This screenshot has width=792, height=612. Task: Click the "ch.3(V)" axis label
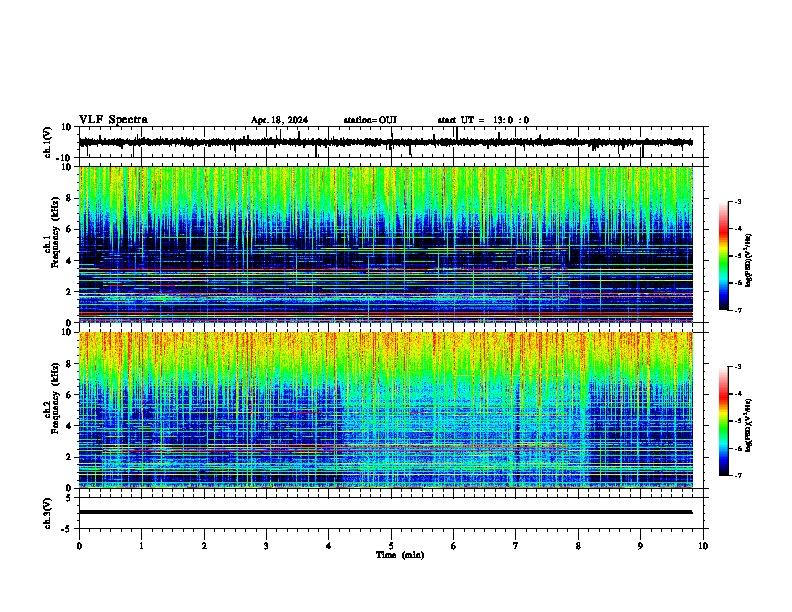(47, 513)
